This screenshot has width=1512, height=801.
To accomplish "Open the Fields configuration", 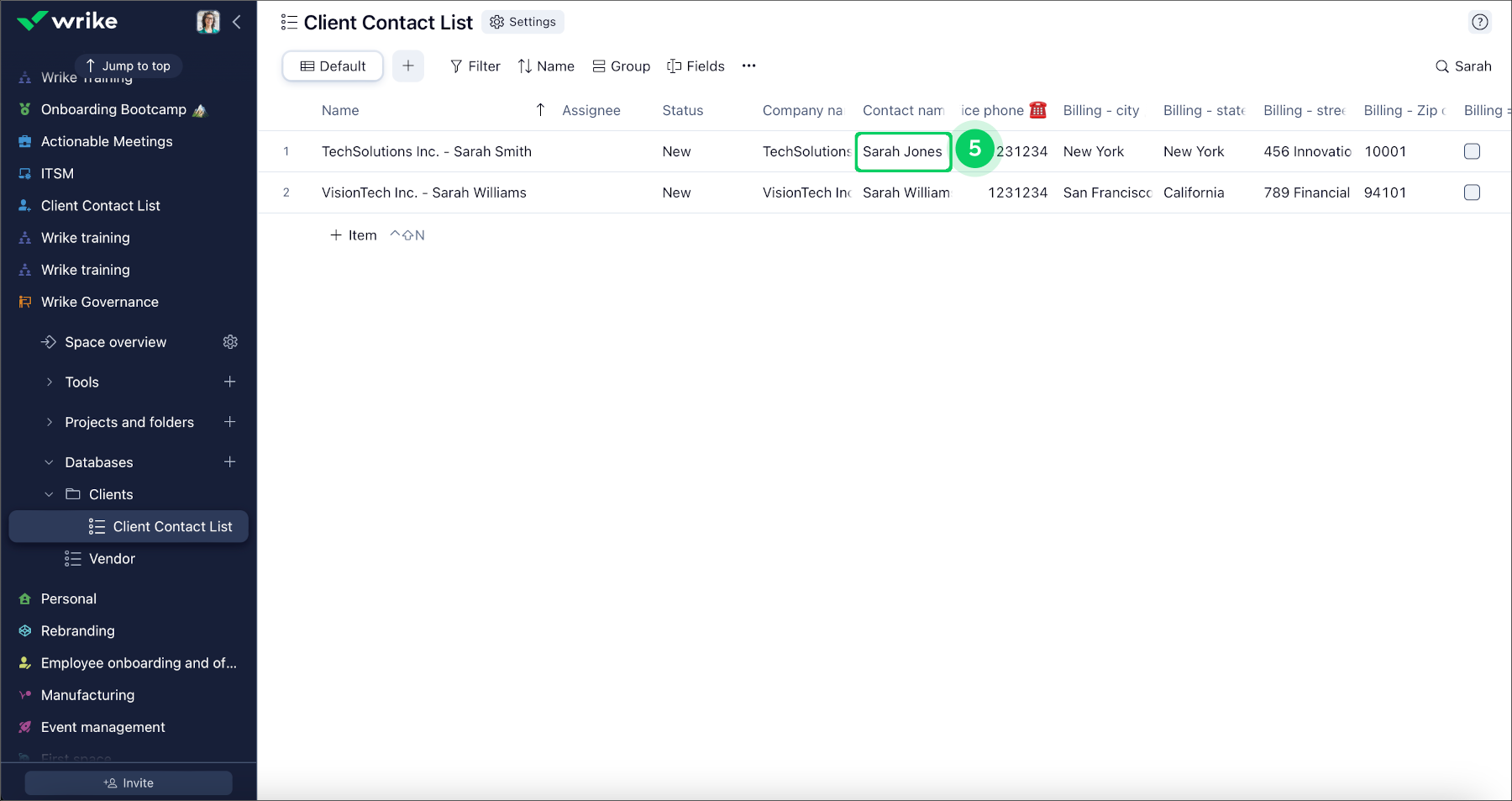I will tap(696, 66).
